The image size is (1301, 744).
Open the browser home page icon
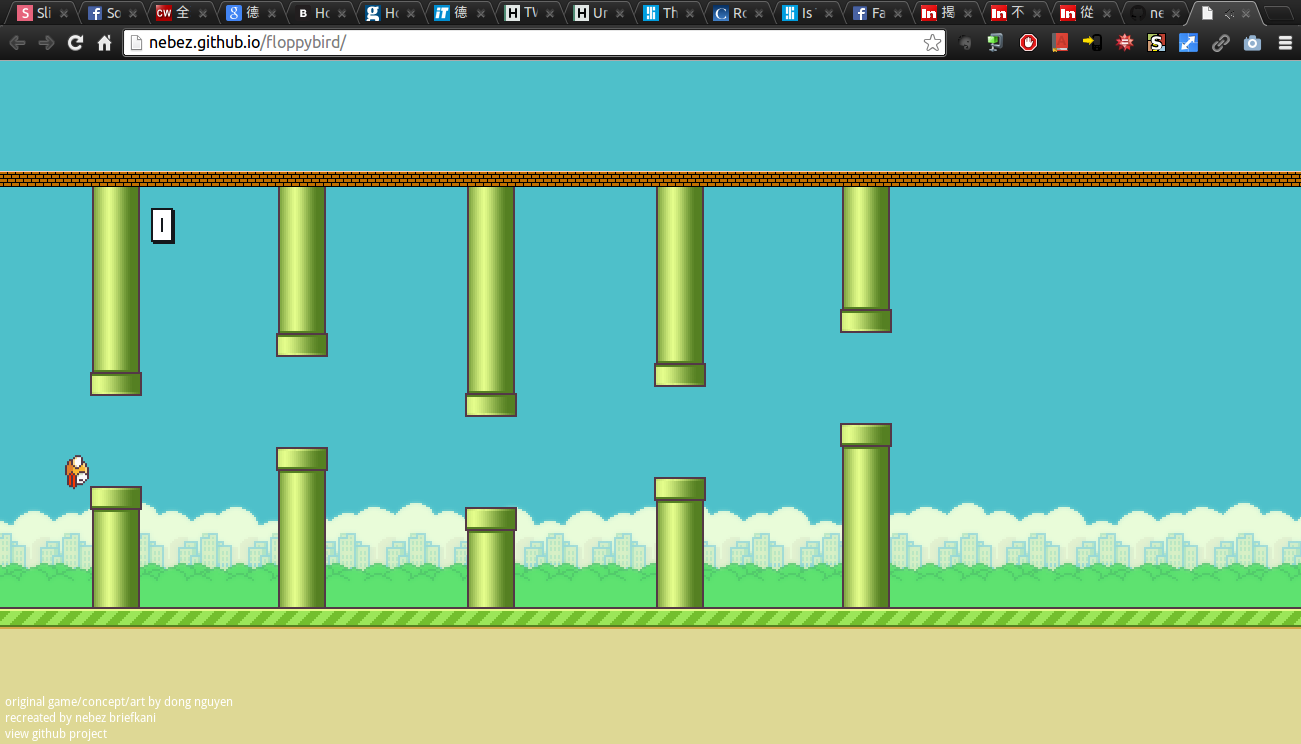coord(104,43)
